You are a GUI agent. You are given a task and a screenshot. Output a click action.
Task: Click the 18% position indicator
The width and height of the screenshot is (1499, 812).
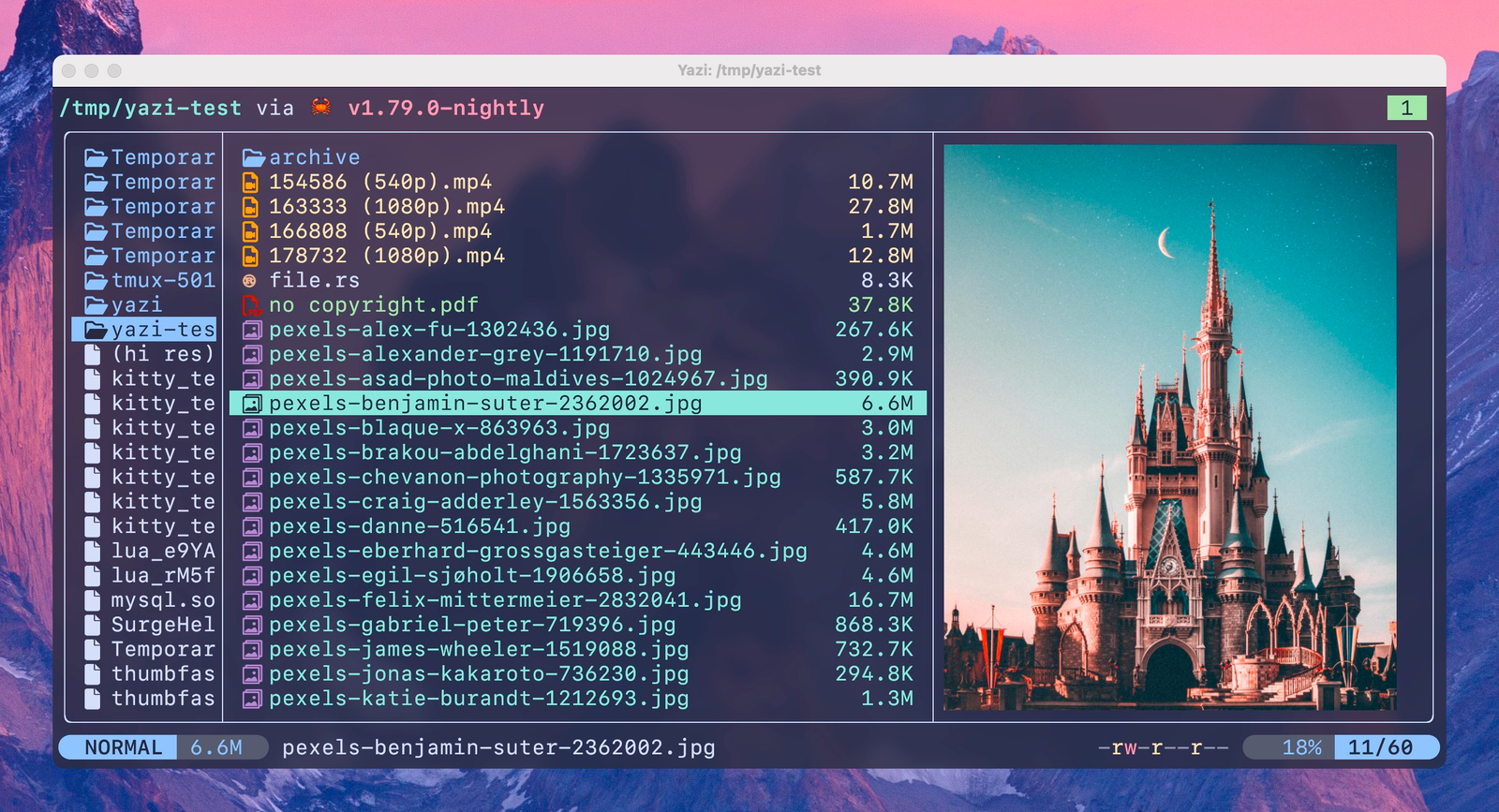(x=1301, y=747)
